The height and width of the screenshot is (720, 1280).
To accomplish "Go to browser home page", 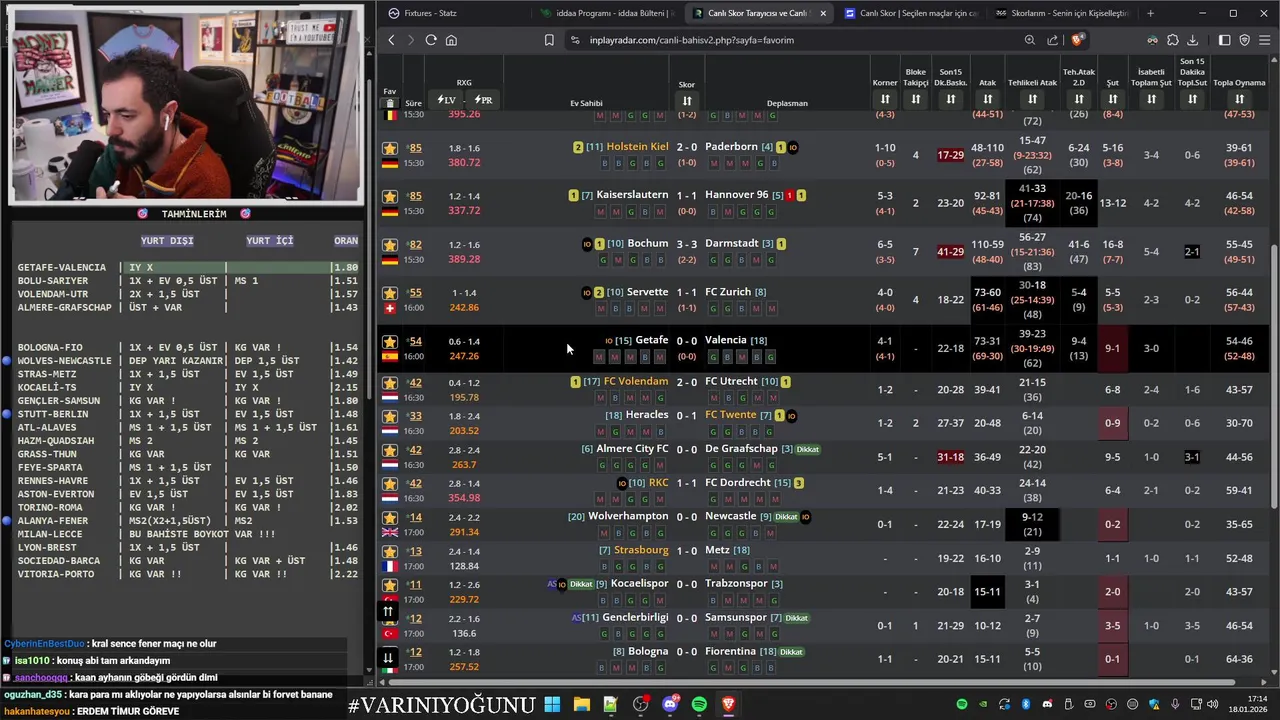I will (451, 40).
